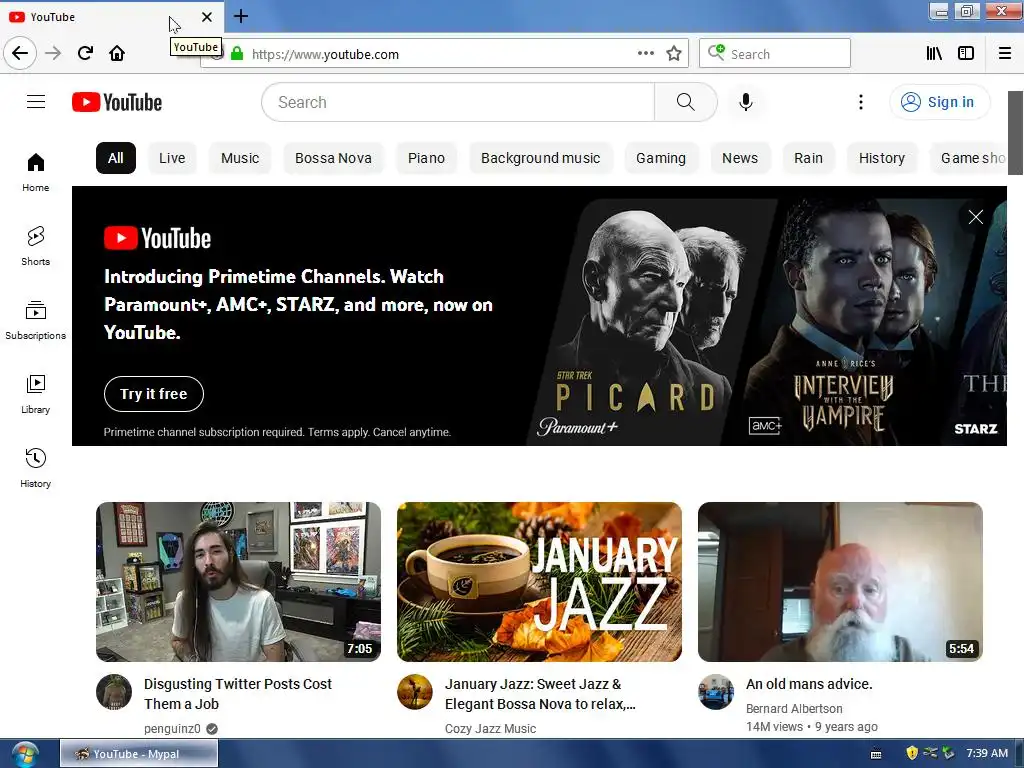Start voice search with microphone icon

pos(745,102)
